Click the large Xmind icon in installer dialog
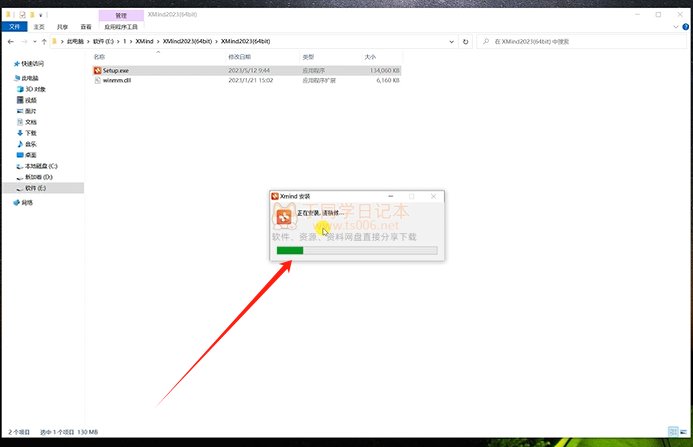The image size is (693, 447). coord(284,217)
